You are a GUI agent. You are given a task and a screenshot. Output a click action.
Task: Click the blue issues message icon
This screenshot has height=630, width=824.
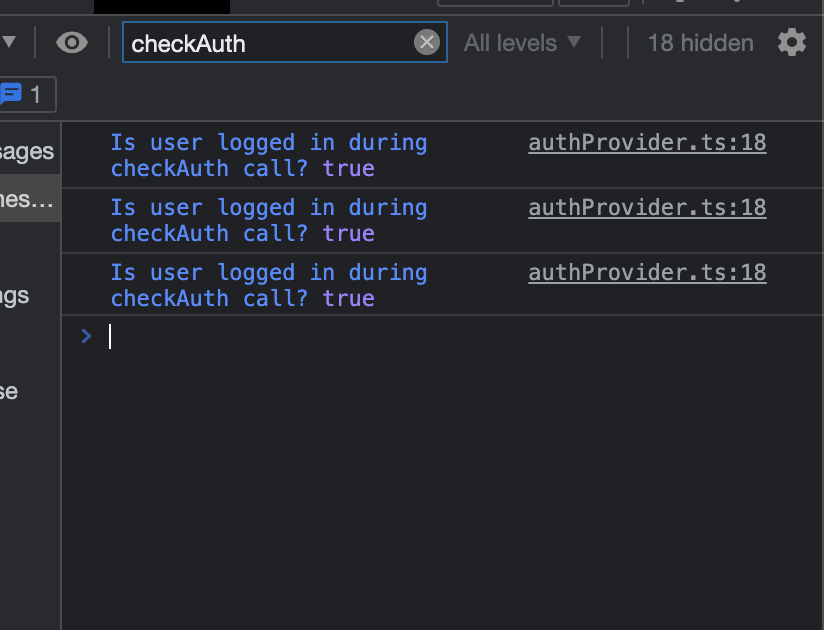11,94
